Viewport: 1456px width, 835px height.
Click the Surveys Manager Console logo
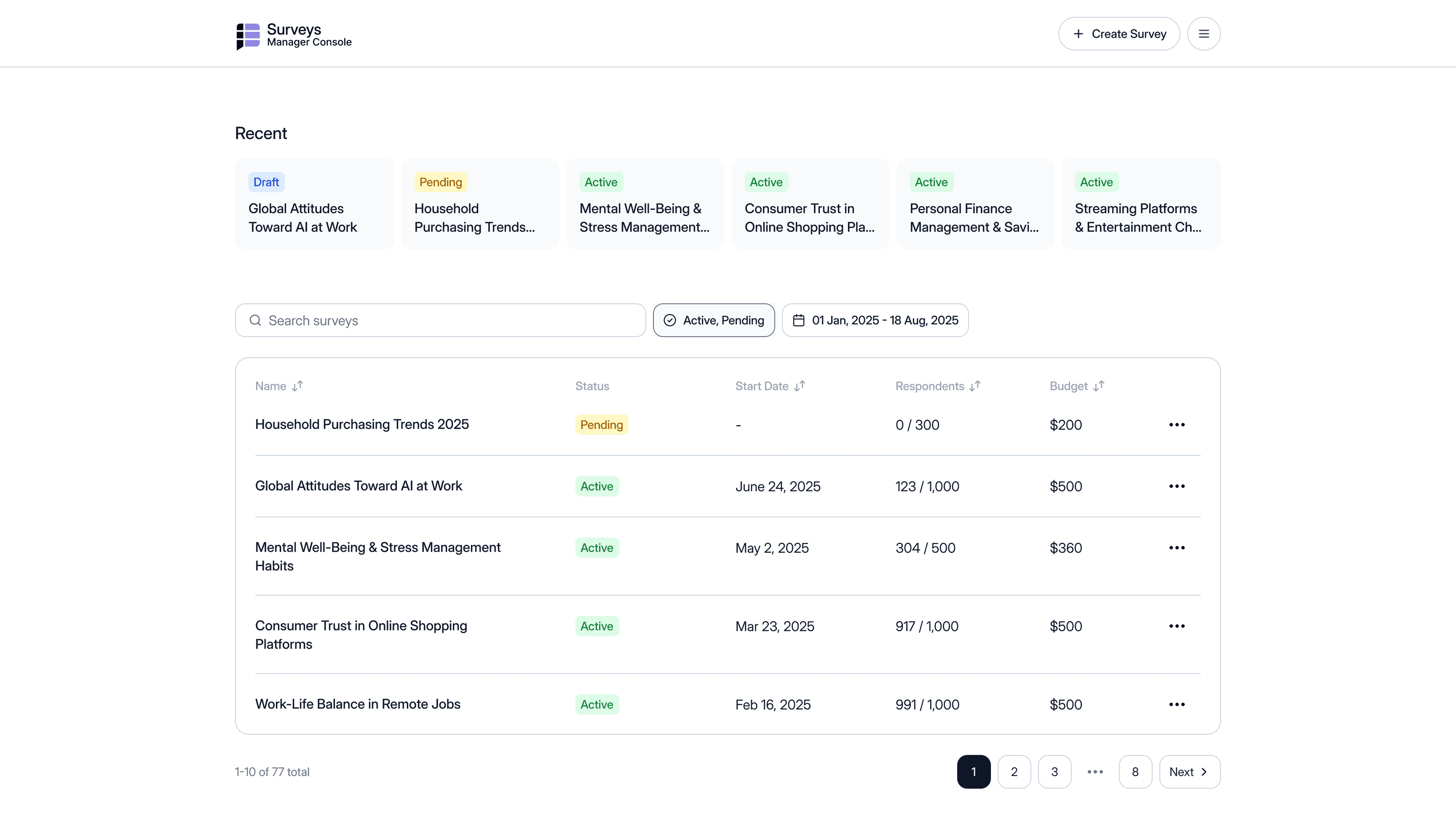click(294, 35)
